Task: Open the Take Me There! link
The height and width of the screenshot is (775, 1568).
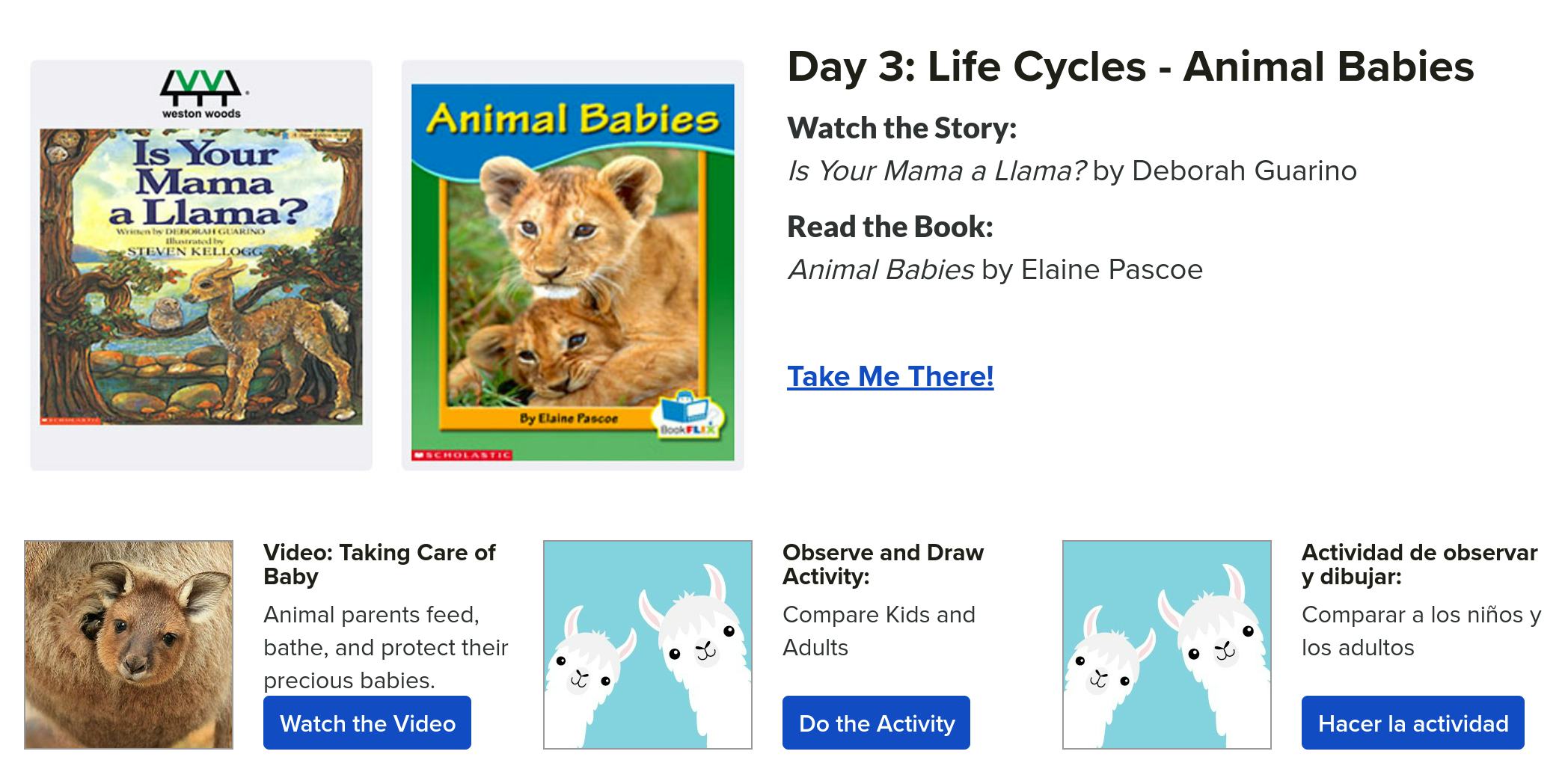Action: 889,376
